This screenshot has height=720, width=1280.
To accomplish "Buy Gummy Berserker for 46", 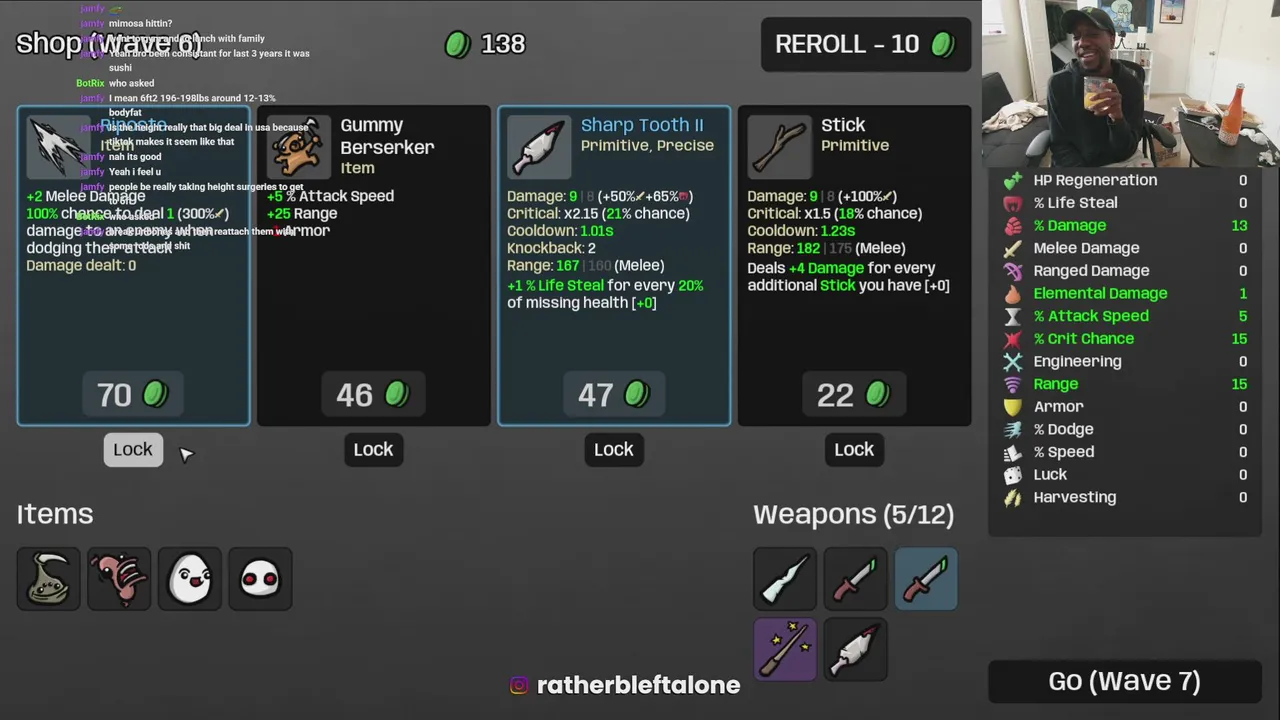I will [373, 394].
